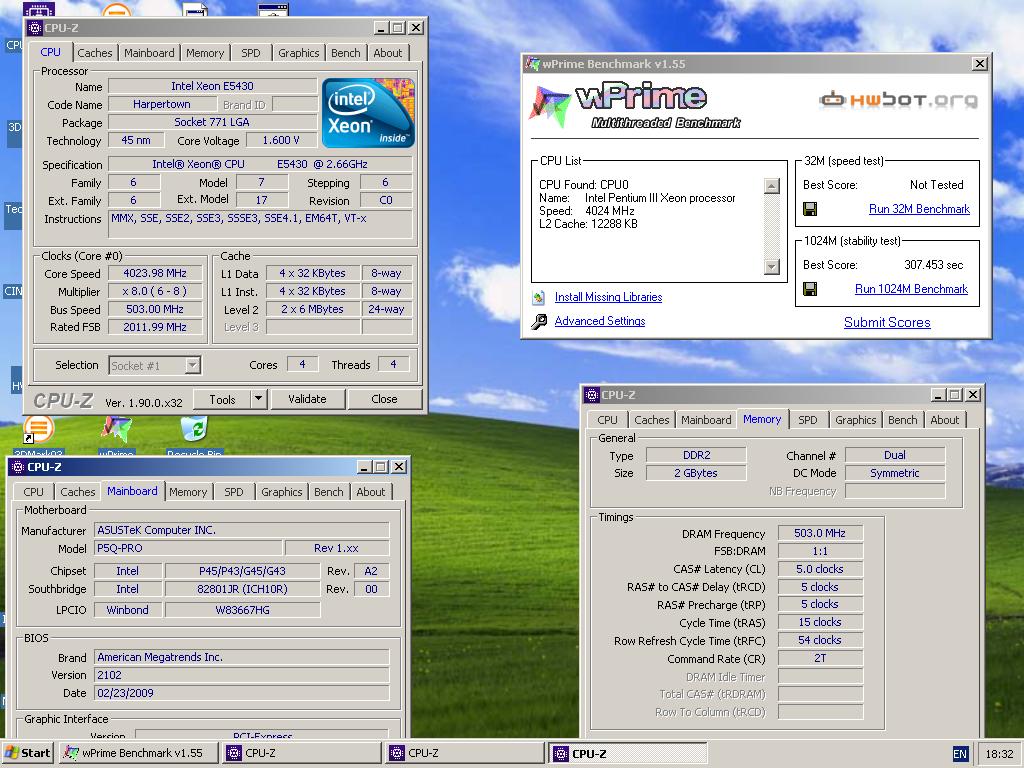
Task: Click the Validate button
Action: [307, 399]
